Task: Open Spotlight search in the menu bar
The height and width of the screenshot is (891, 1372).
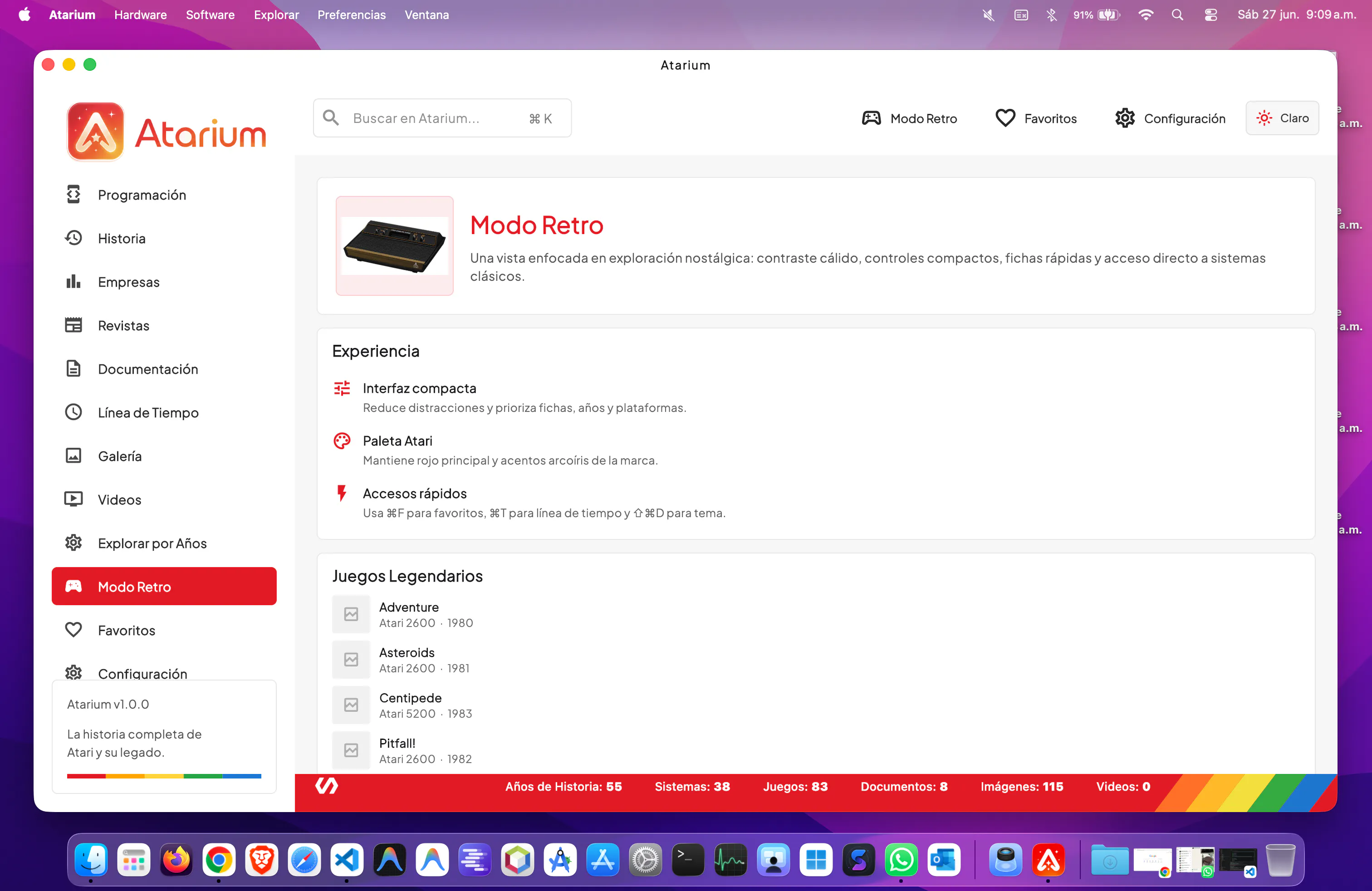Action: [1177, 15]
